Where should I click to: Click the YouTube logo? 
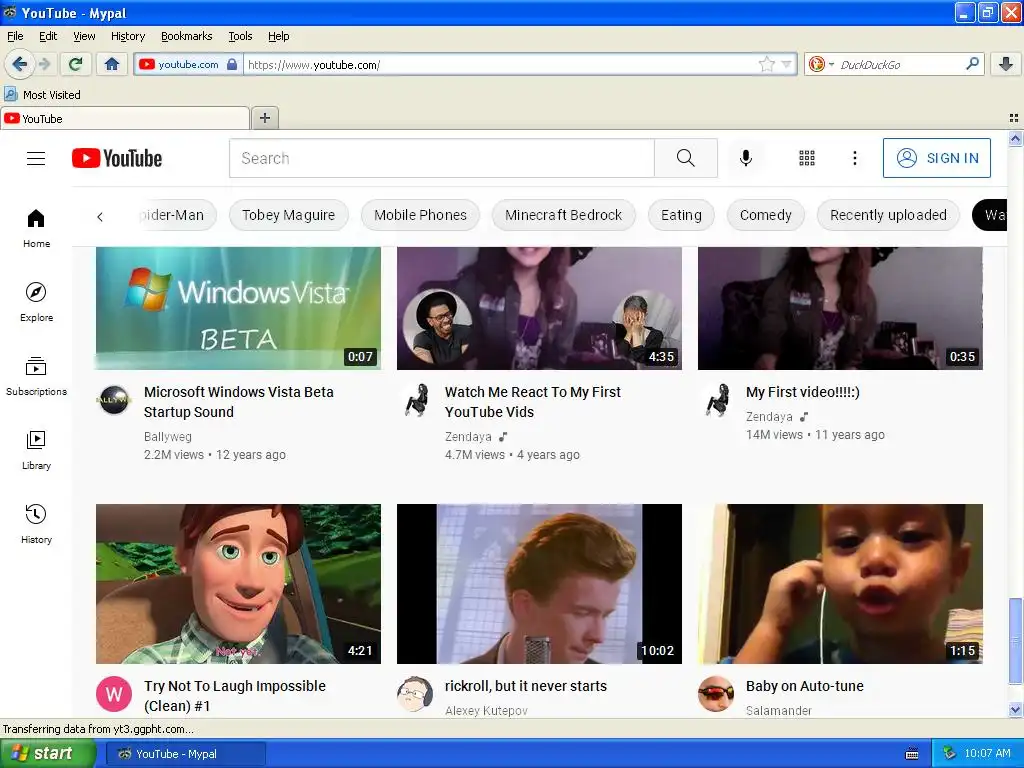(117, 158)
